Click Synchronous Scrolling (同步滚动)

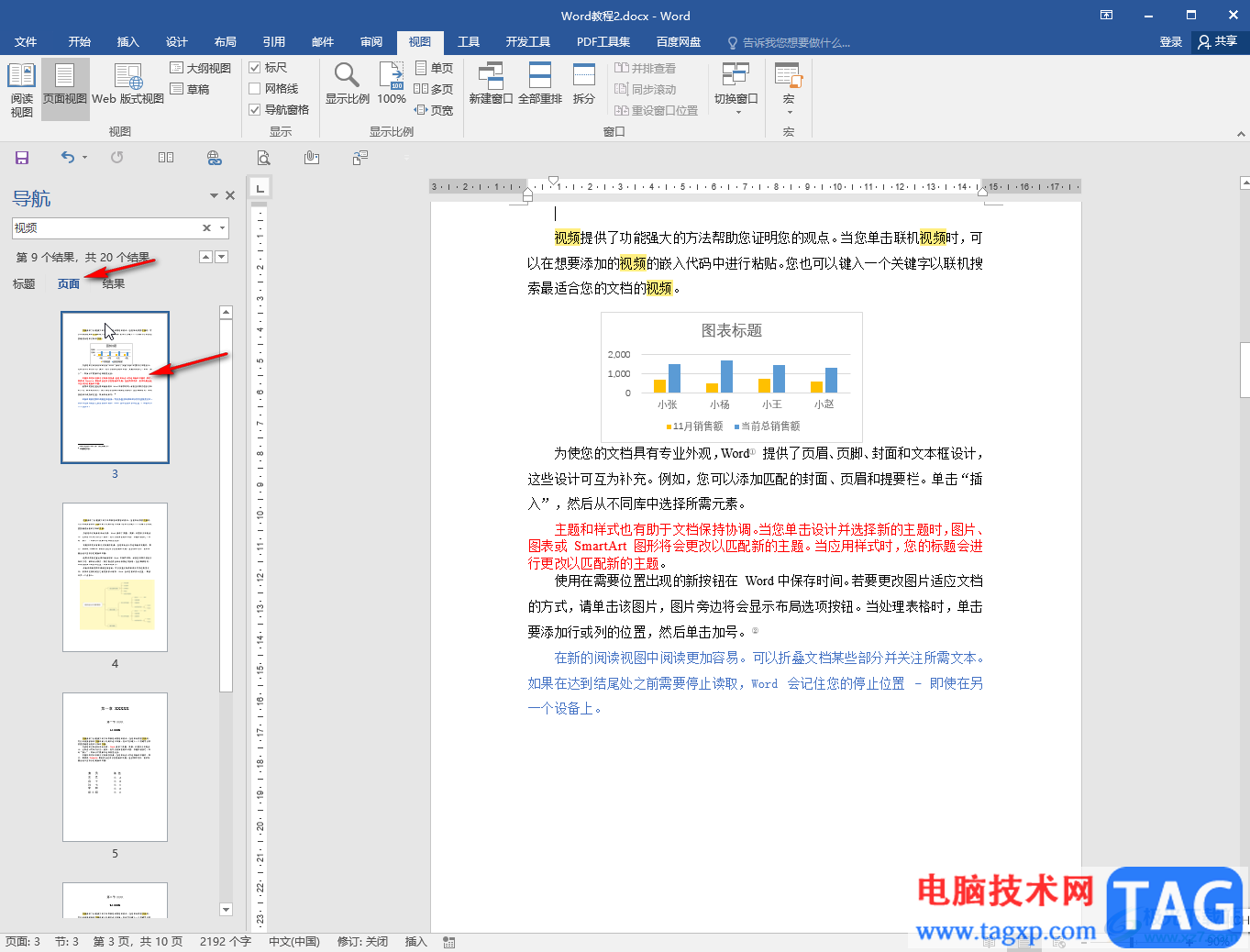tap(645, 89)
